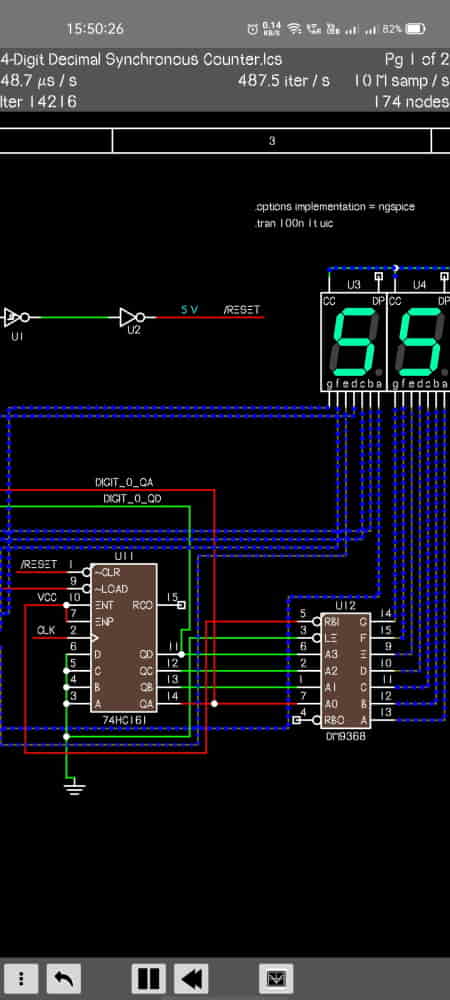Tap the U3 DP pin terminator
This screenshot has width=450, height=1000.
point(378,277)
